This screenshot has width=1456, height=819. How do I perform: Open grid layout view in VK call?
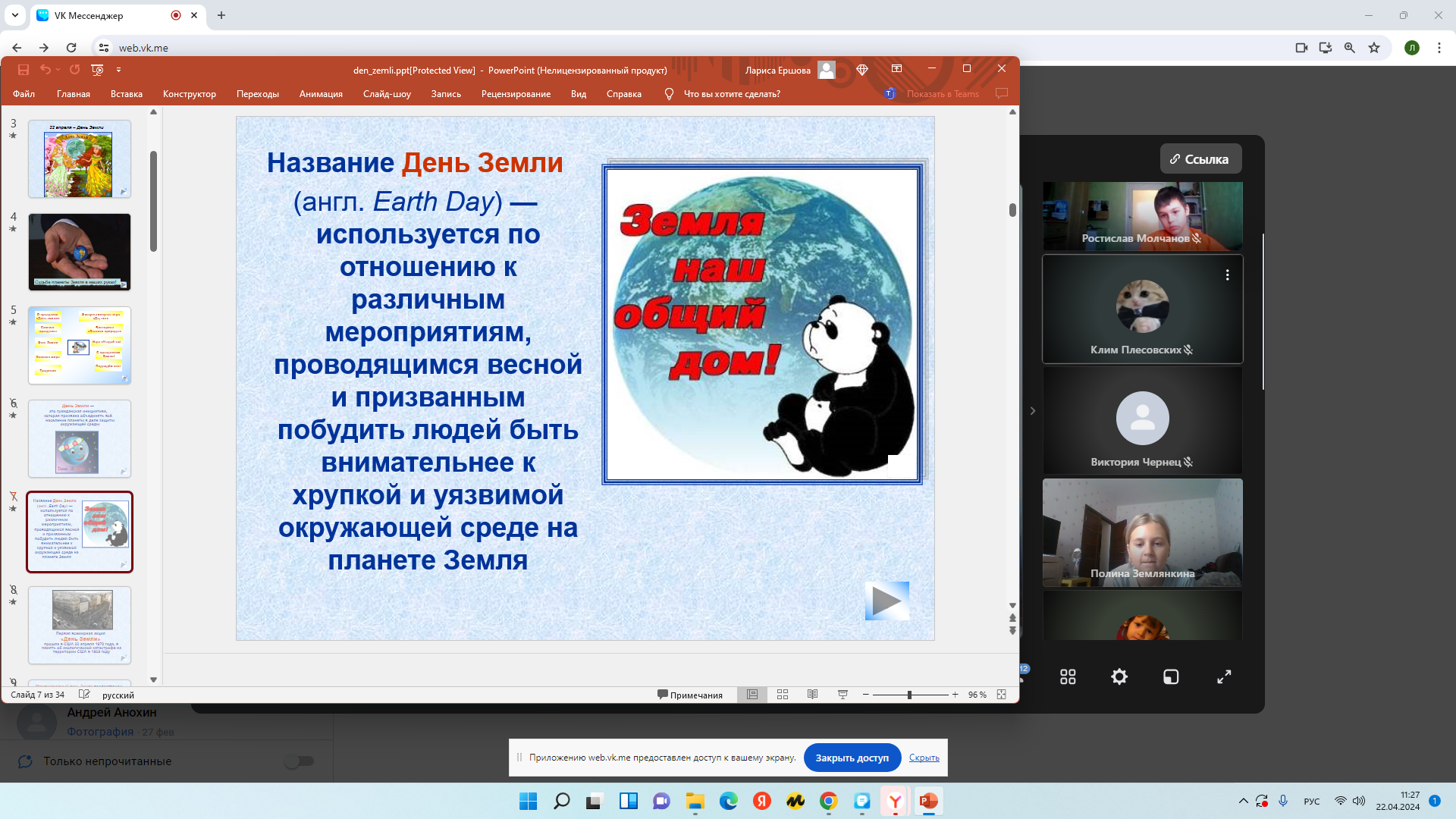click(x=1068, y=677)
